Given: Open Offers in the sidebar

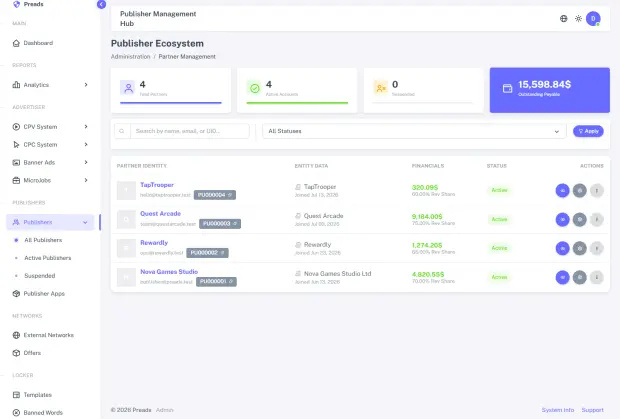Looking at the screenshot, I should coord(27,353).
